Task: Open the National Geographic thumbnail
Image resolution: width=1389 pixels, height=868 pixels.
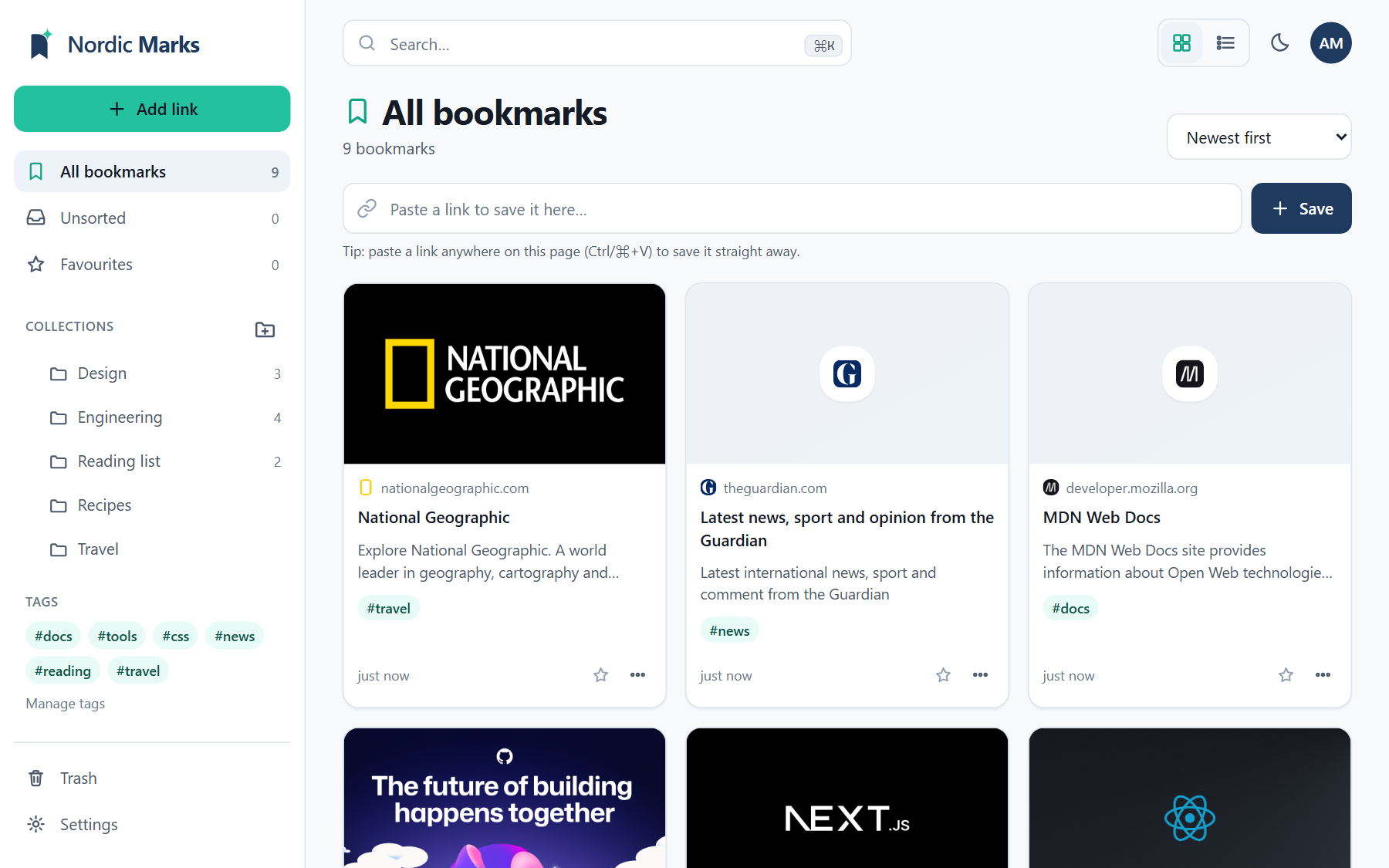Action: [505, 373]
